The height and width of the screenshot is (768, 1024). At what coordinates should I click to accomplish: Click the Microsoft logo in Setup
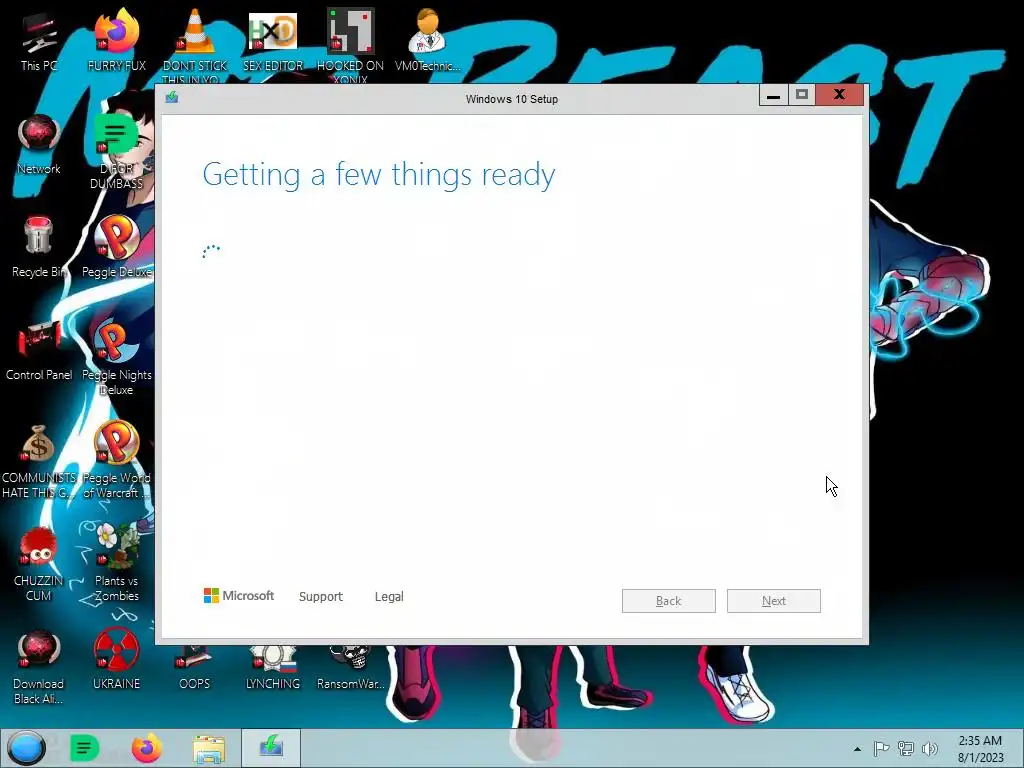pos(238,596)
